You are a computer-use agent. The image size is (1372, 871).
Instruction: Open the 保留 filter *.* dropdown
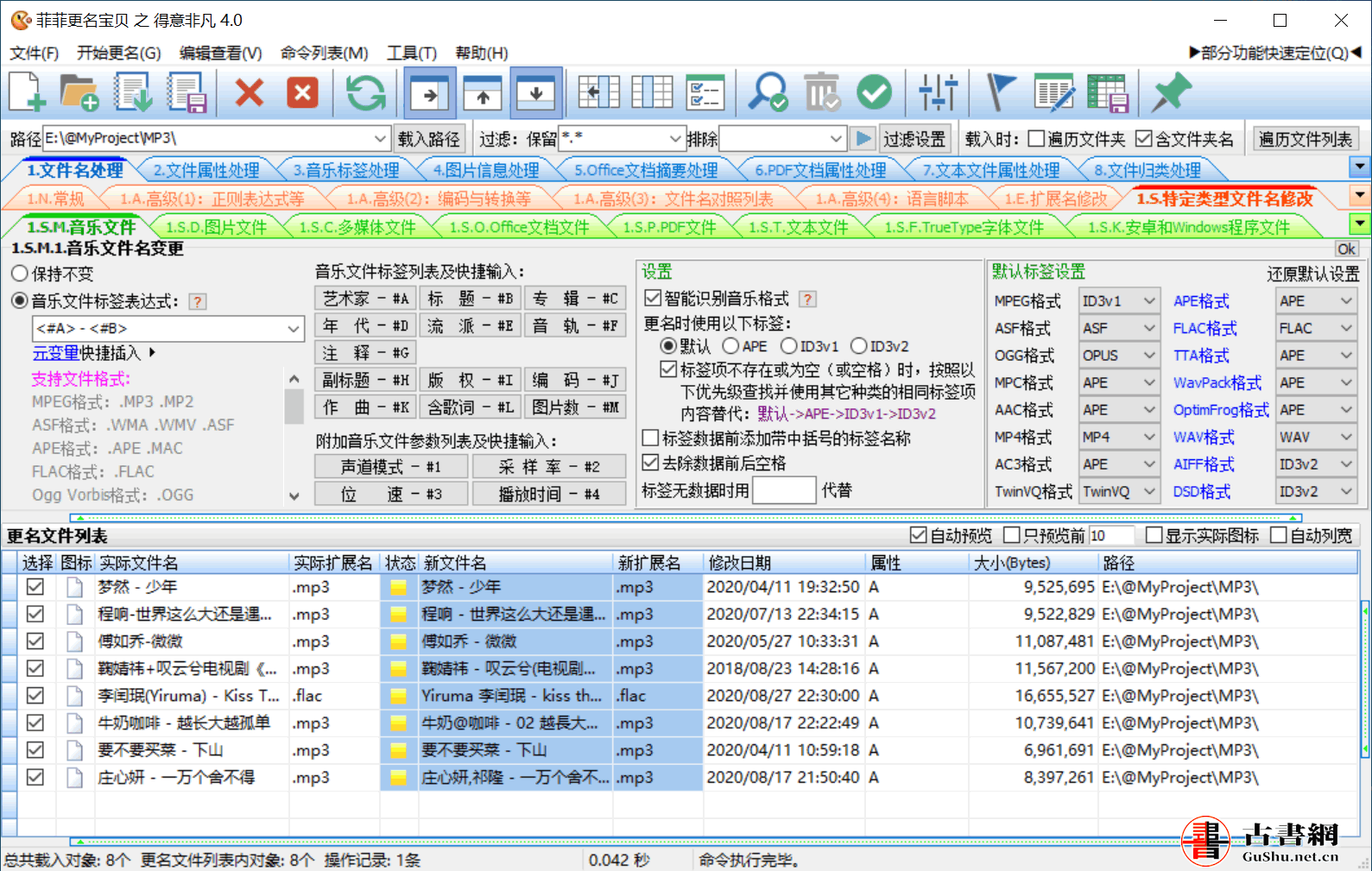click(674, 138)
